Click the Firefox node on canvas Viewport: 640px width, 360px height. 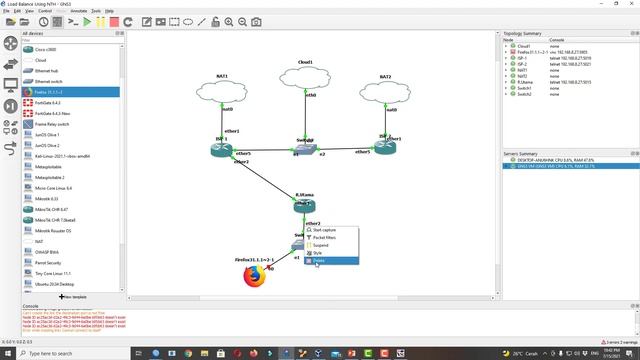tap(254, 276)
